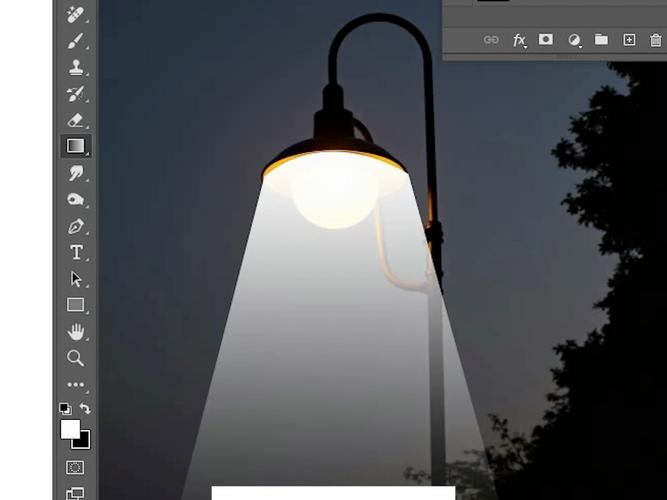Select the Path Selection arrow tool
The image size is (667, 500).
coord(75,279)
